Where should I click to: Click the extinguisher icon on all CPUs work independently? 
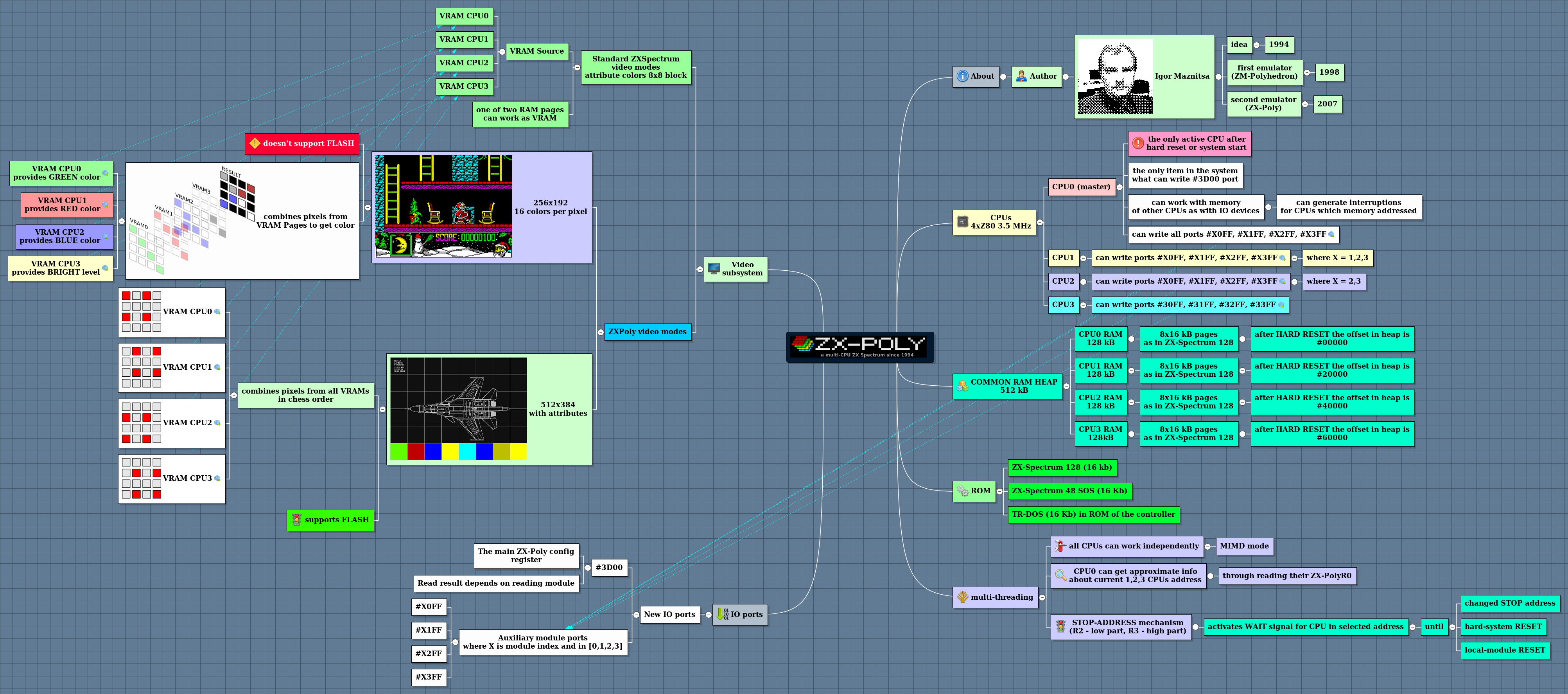coord(1059,546)
